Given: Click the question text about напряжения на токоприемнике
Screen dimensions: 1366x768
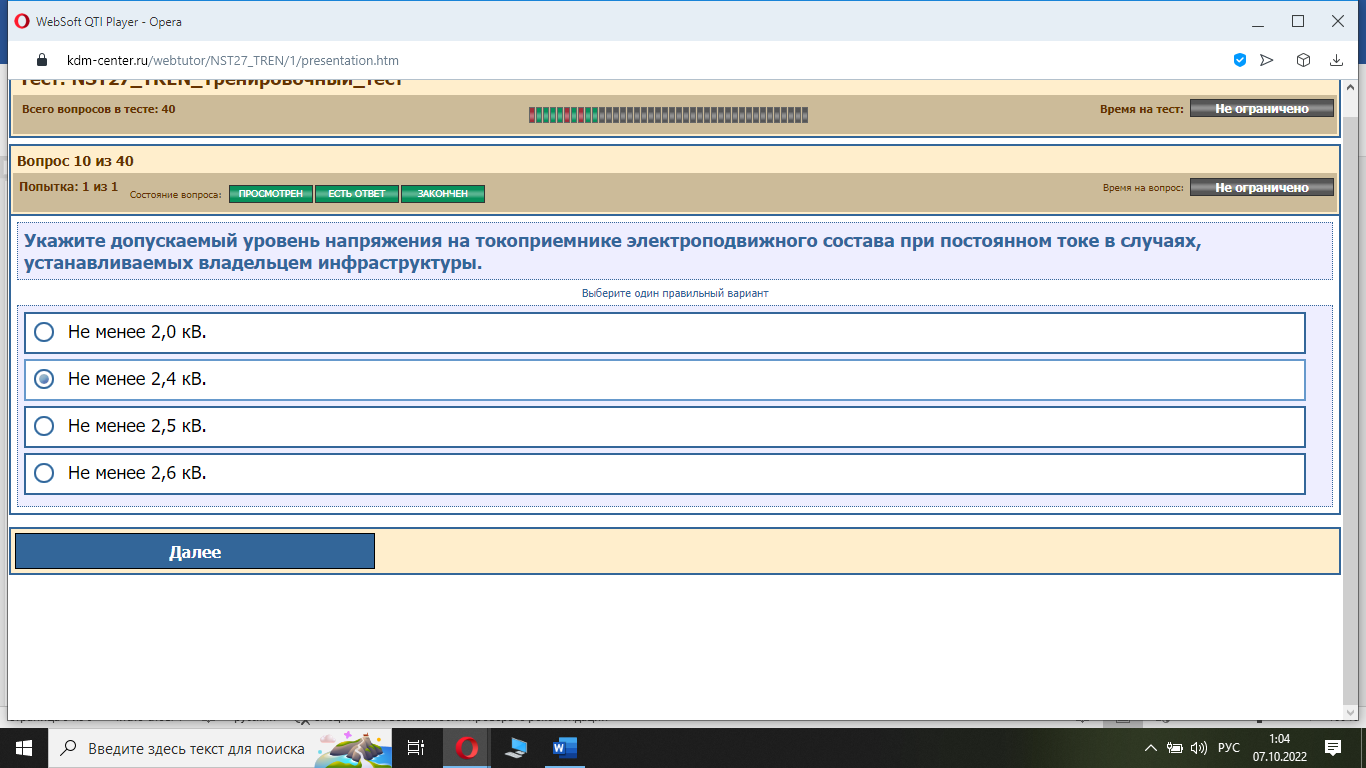Looking at the screenshot, I should pyautogui.click(x=612, y=253).
